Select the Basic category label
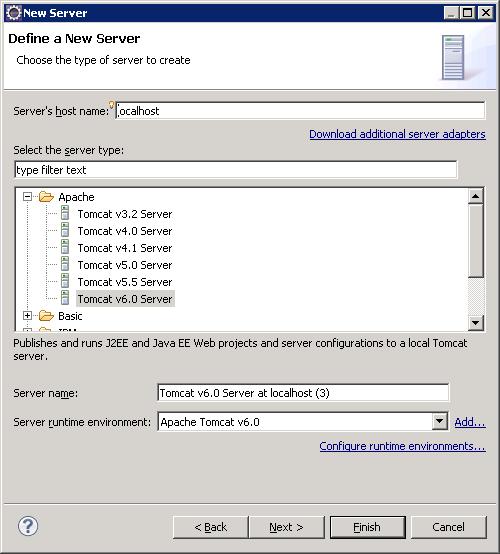500x554 pixels. (70, 316)
